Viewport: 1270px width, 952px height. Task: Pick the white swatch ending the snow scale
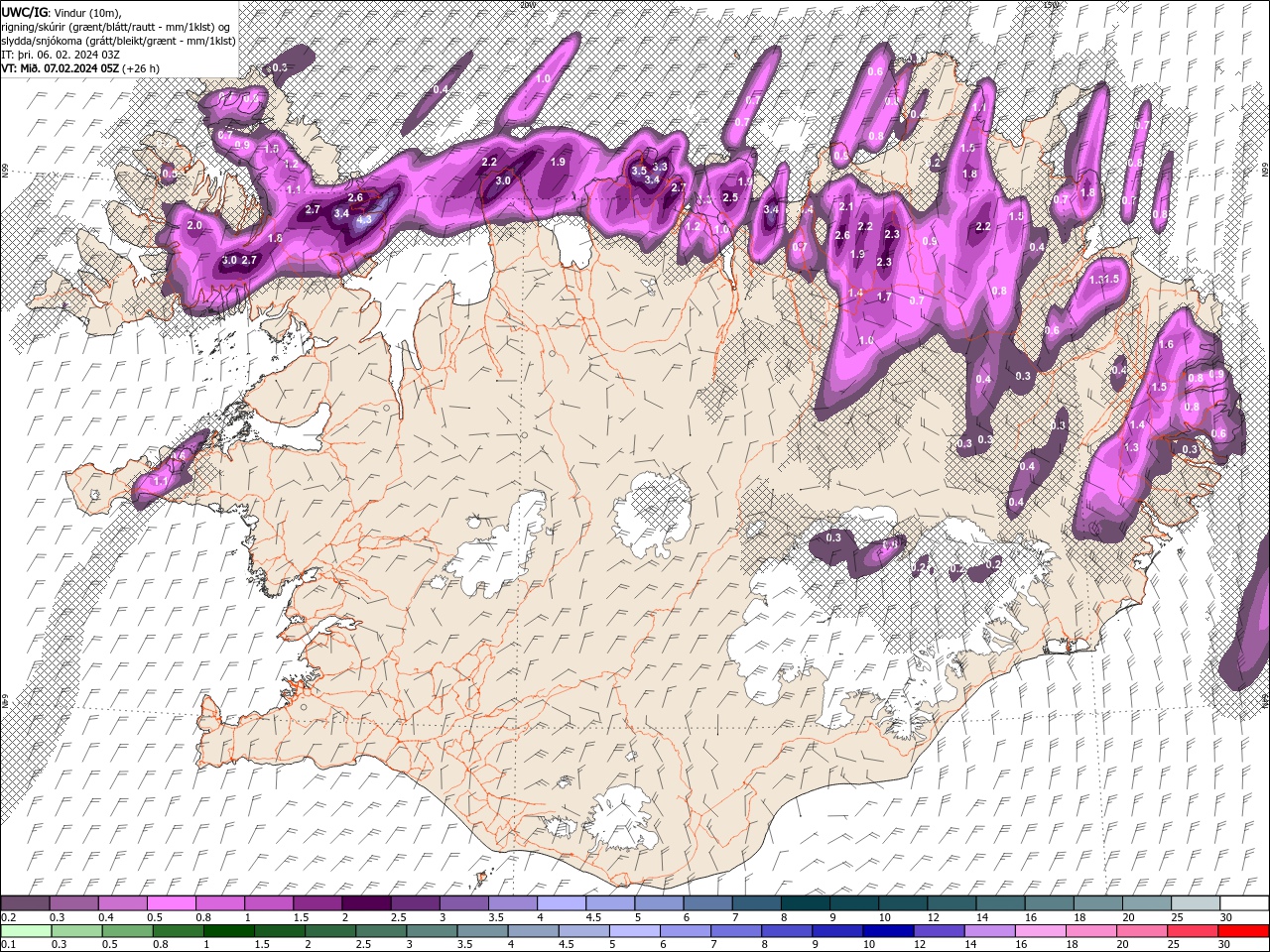point(1244,902)
